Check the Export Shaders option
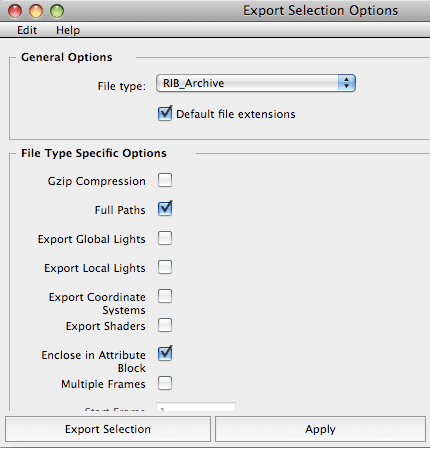Viewport: 430px width, 460px height. pyautogui.click(x=165, y=325)
